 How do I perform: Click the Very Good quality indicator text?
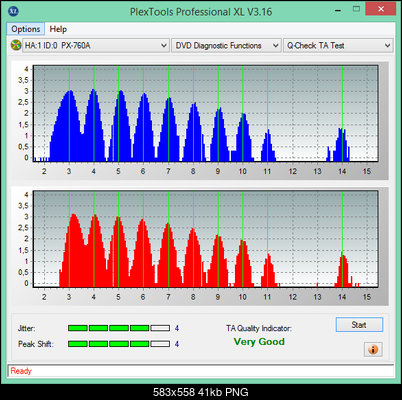pos(259,342)
